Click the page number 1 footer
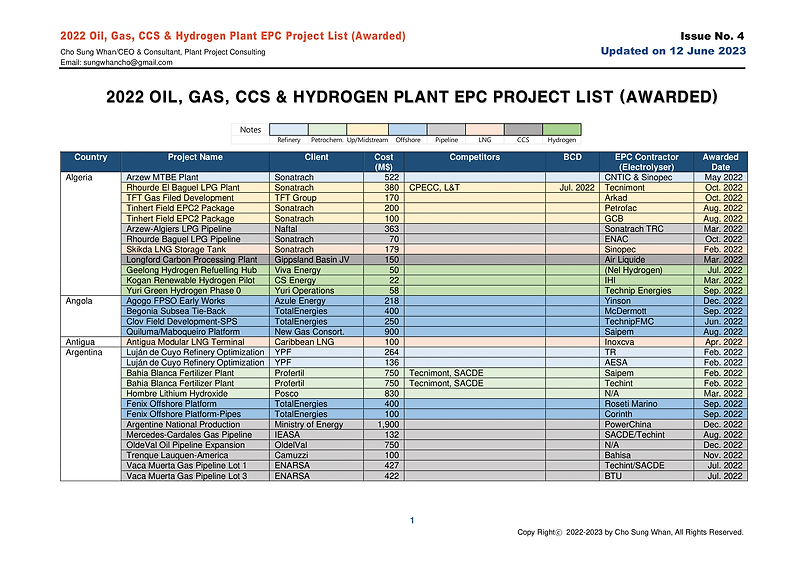 [412, 521]
